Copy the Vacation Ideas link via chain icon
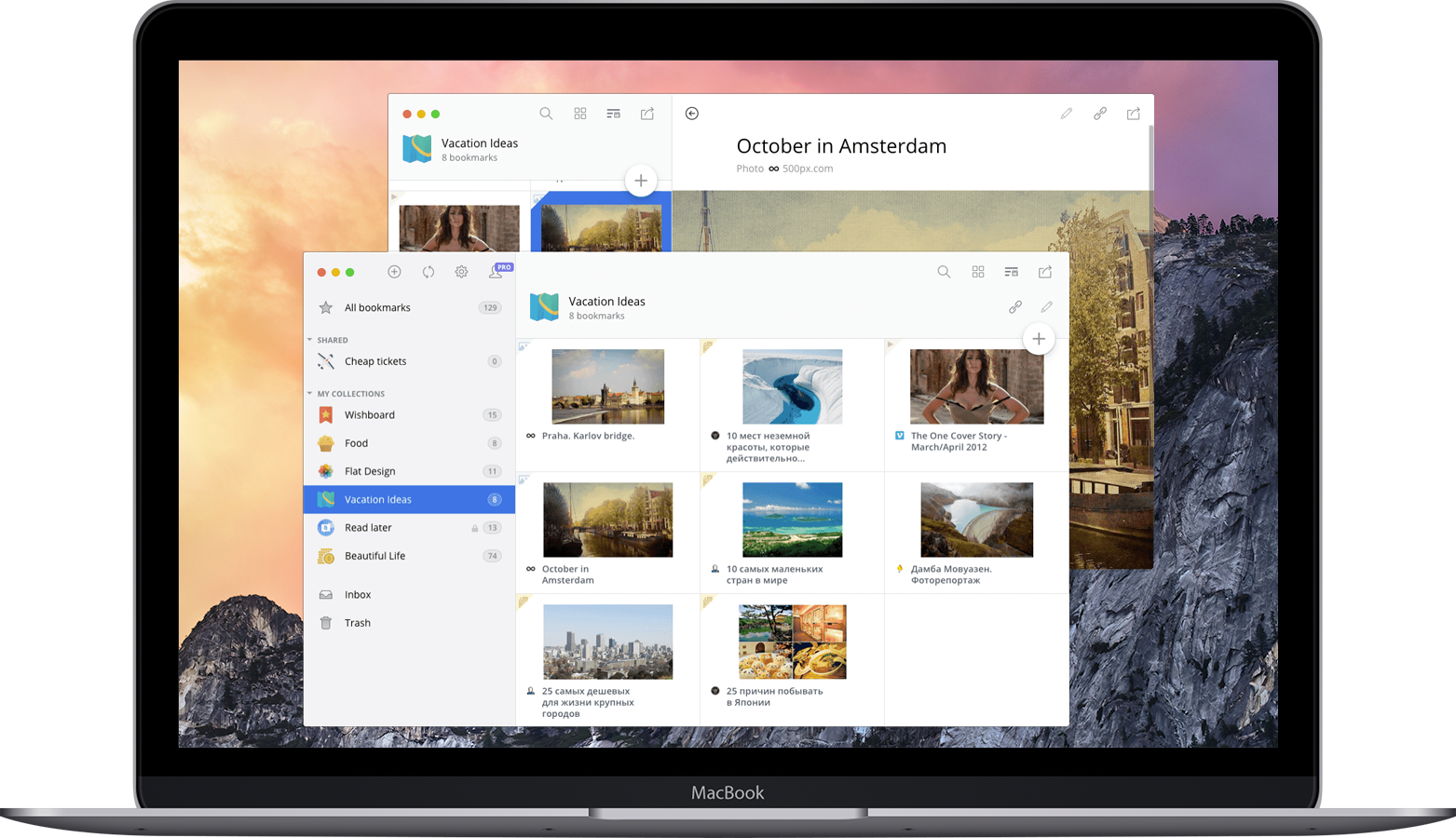This screenshot has height=838, width=1456. coord(1015,307)
